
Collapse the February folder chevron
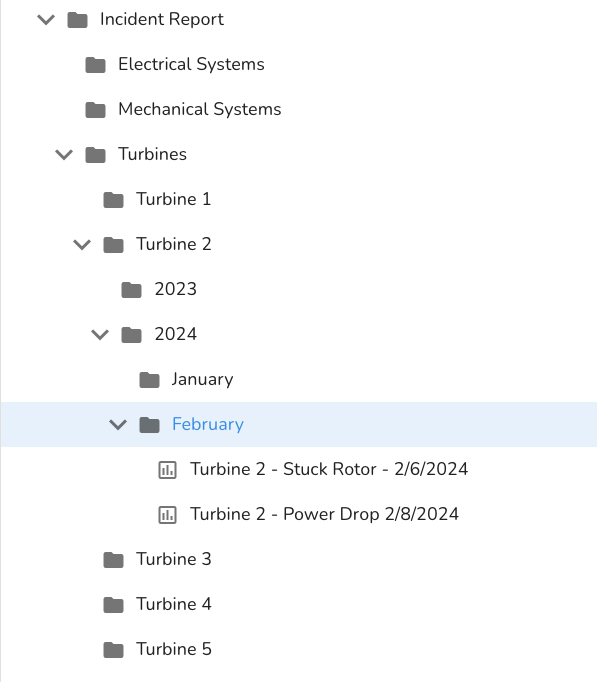[x=118, y=425]
